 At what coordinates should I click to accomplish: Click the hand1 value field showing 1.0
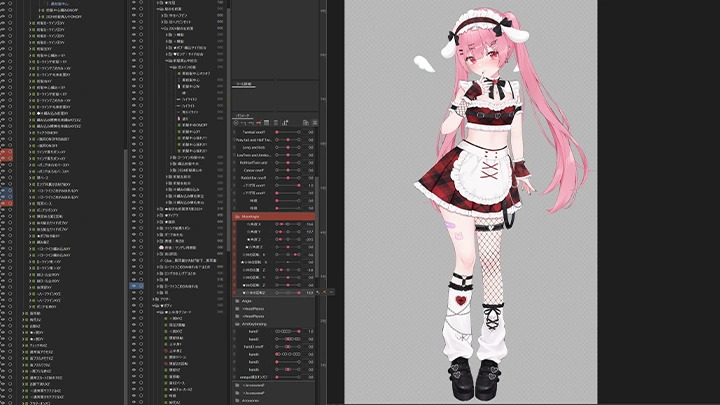pyautogui.click(x=310, y=332)
